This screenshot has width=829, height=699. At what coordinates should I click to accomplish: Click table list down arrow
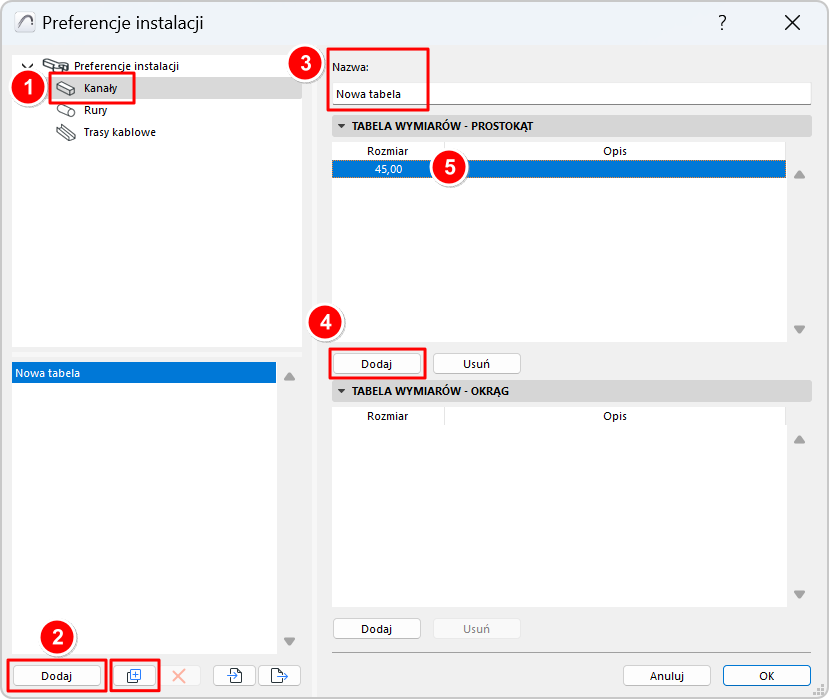click(289, 641)
